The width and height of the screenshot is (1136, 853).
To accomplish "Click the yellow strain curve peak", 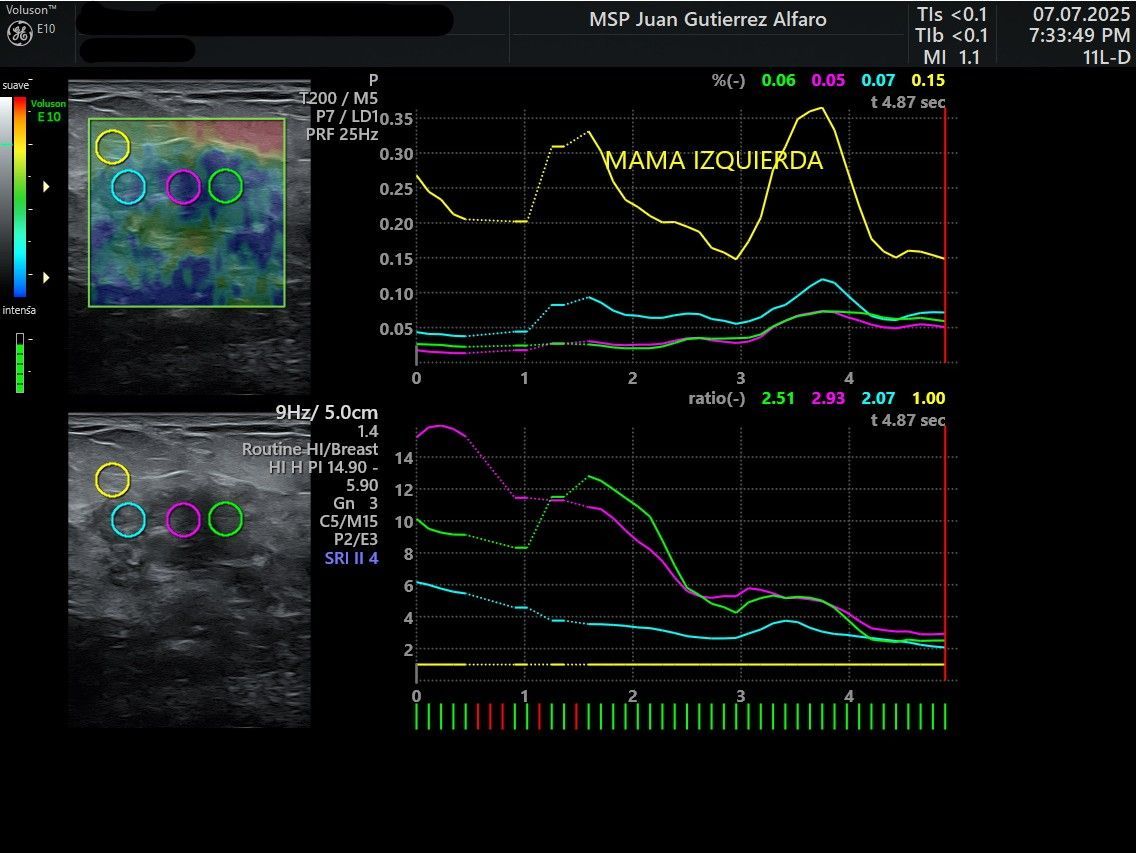I will (821, 109).
